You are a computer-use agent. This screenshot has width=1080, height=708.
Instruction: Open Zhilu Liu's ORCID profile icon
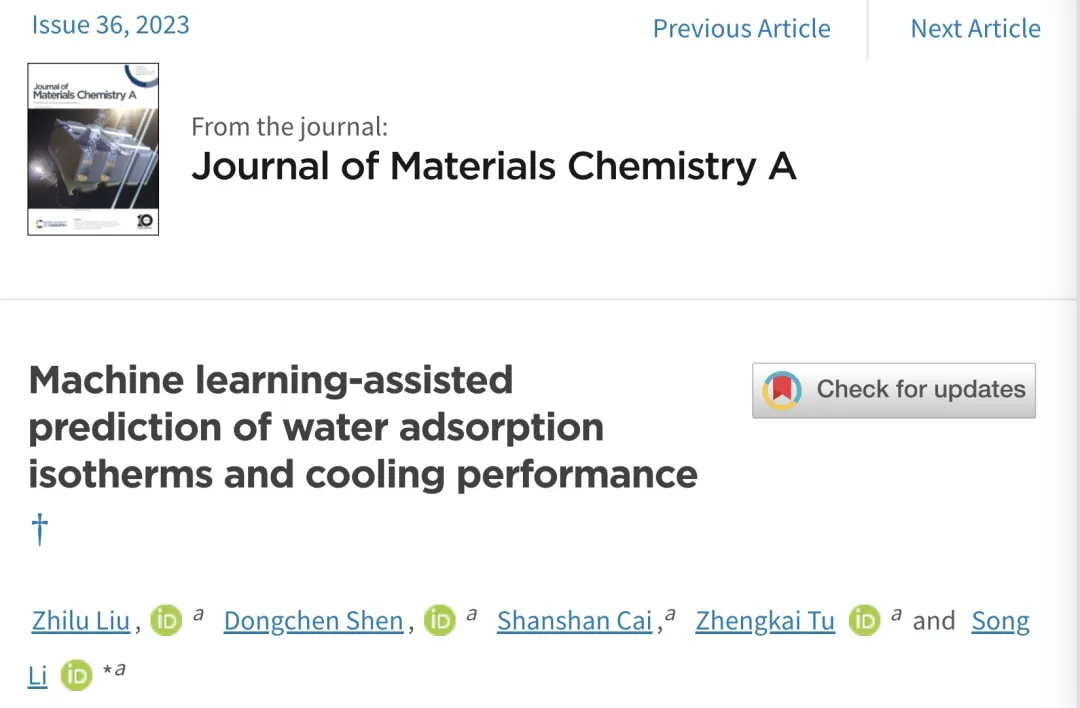pyautogui.click(x=167, y=621)
